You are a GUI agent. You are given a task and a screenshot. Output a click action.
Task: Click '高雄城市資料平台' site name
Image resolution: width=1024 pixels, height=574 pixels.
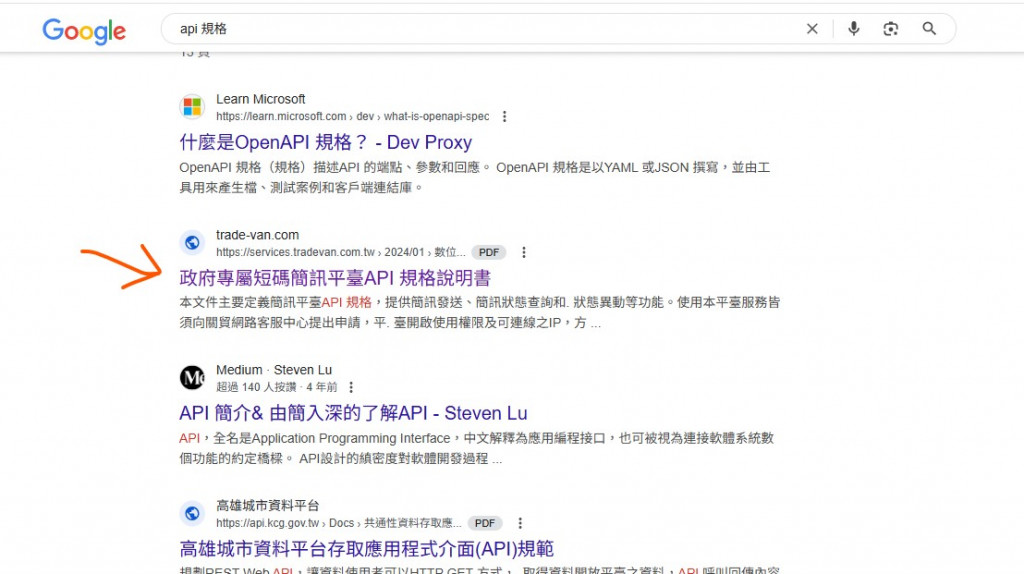[x=268, y=505]
